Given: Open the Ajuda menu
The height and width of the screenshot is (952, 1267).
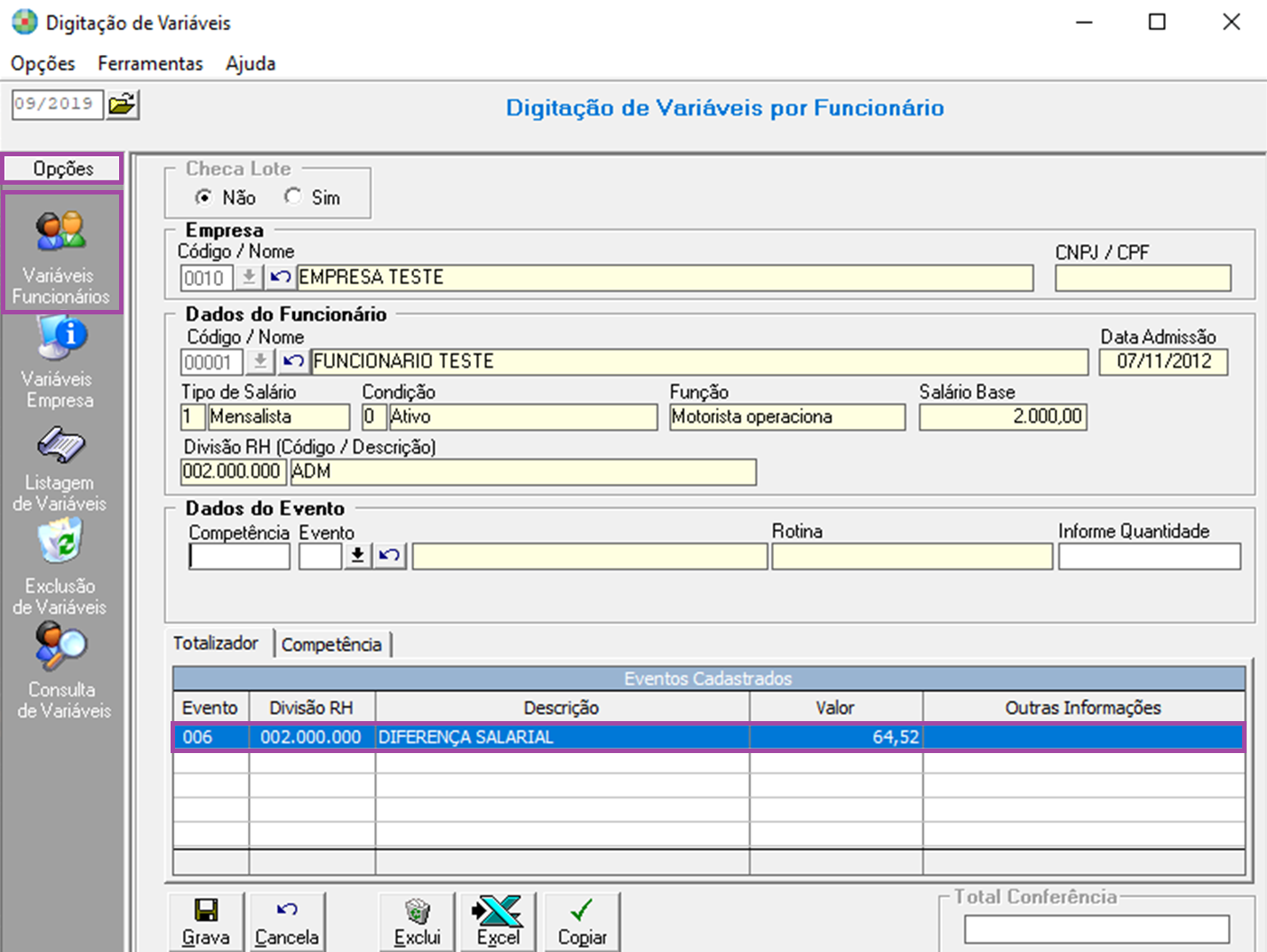Looking at the screenshot, I should click(251, 63).
